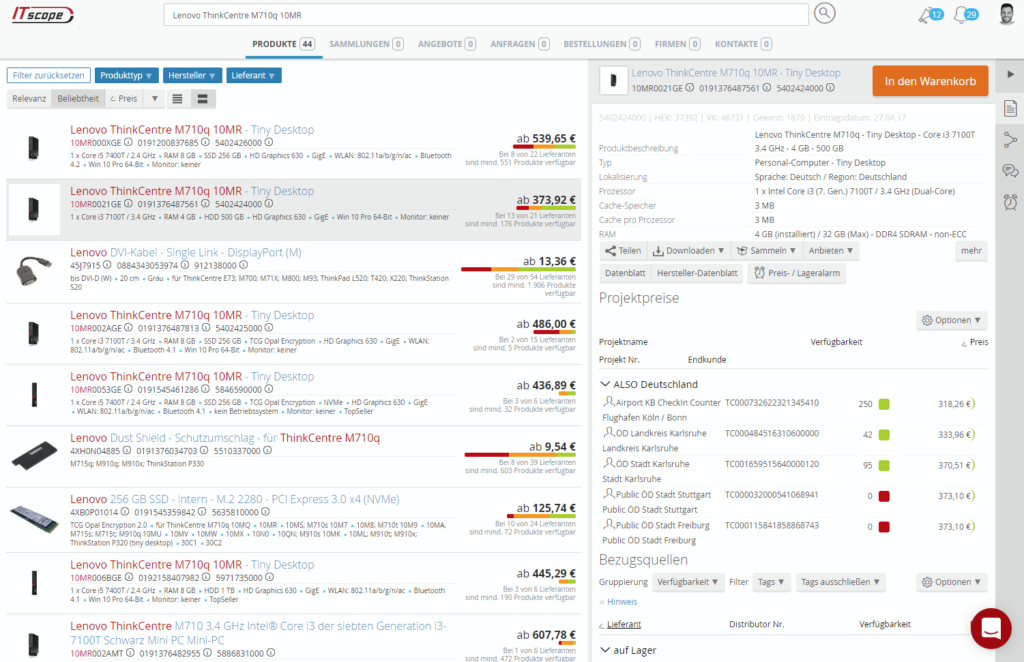The width and height of the screenshot is (1024, 662).
Task: Collapse the ALSO Deutschland group
Action: 605,384
